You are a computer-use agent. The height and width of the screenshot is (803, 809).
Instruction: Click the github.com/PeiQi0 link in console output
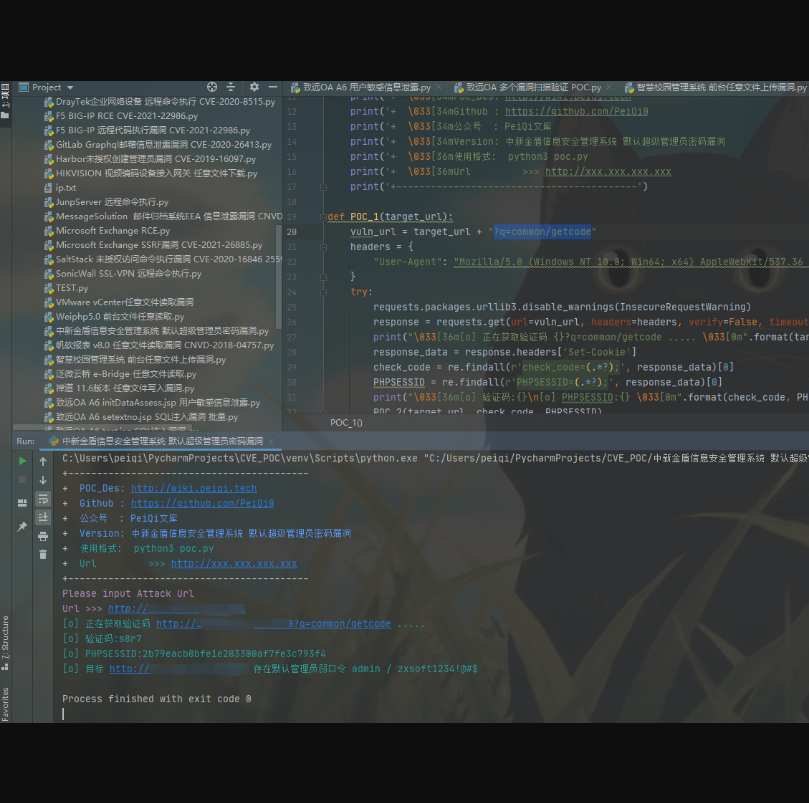click(203, 504)
